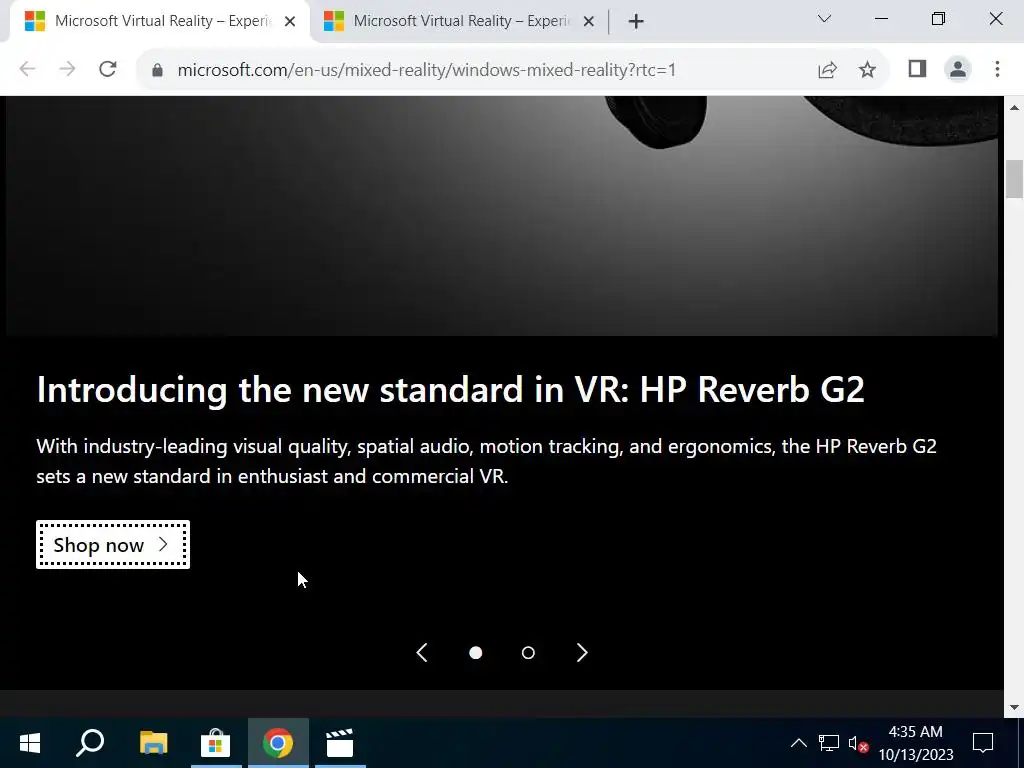The height and width of the screenshot is (768, 1024).
Task: Restore down the Chrome window
Action: tap(938, 19)
